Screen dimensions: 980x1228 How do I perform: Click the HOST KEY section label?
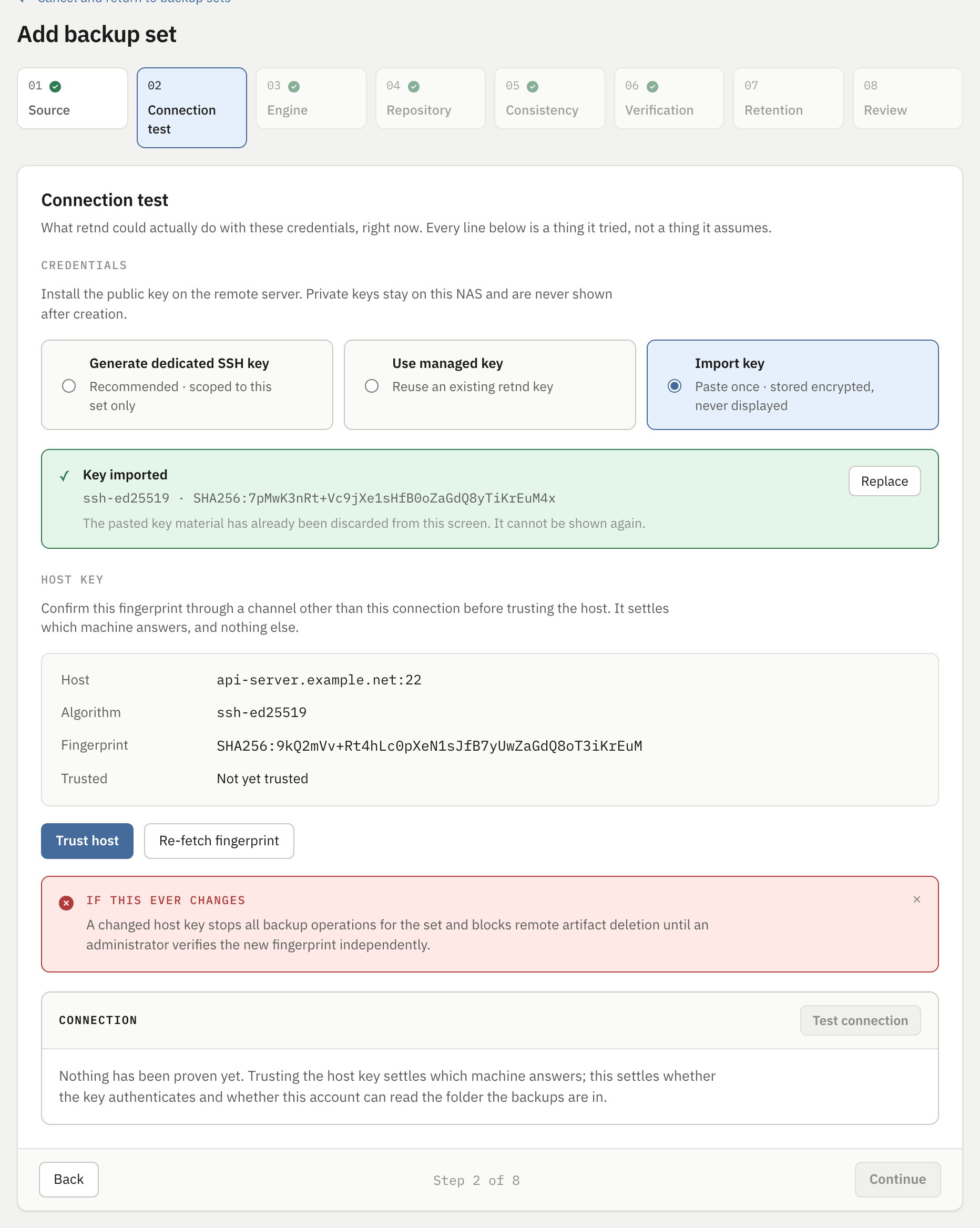point(73,580)
